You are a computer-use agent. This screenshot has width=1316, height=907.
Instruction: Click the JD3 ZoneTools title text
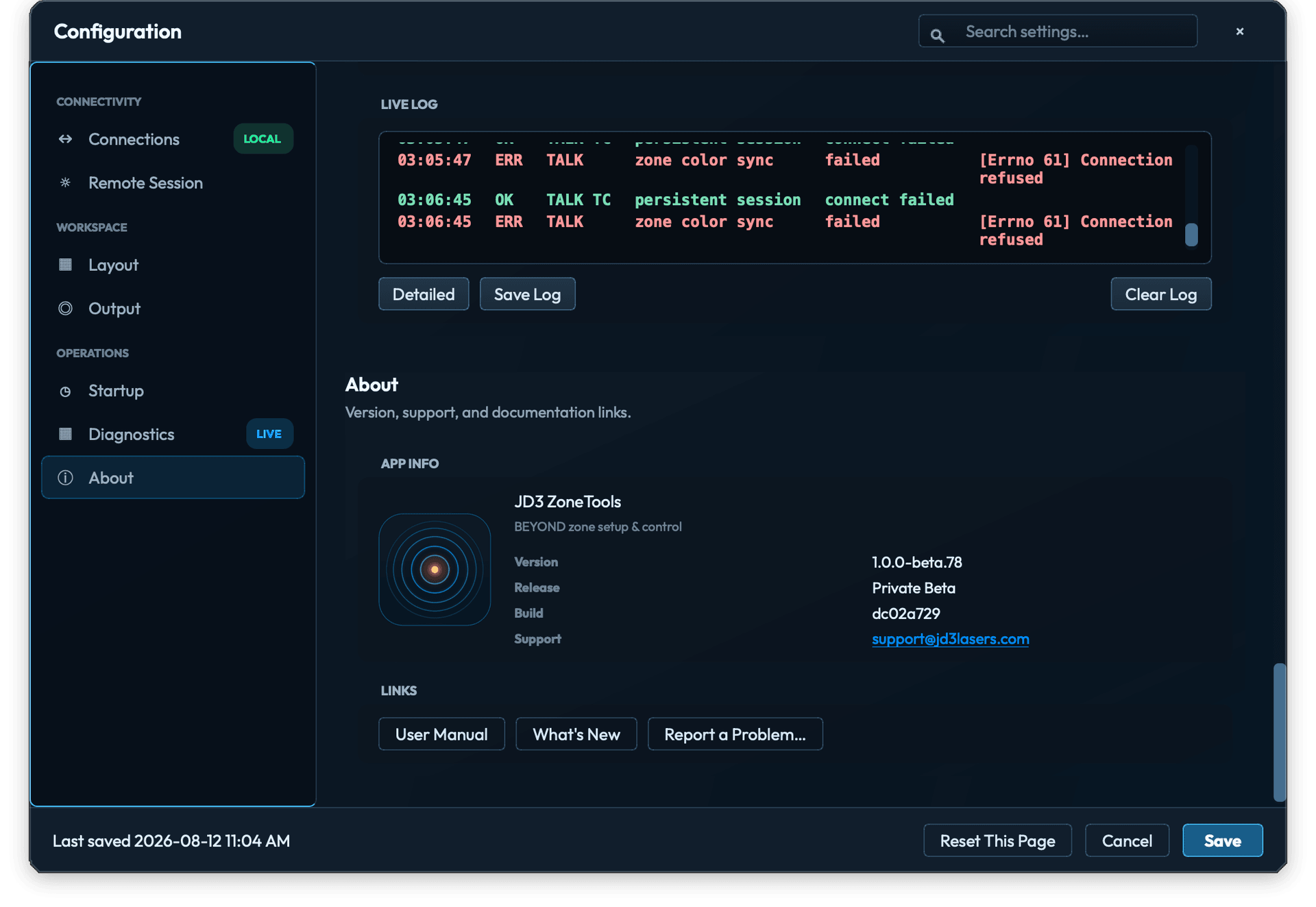[568, 502]
